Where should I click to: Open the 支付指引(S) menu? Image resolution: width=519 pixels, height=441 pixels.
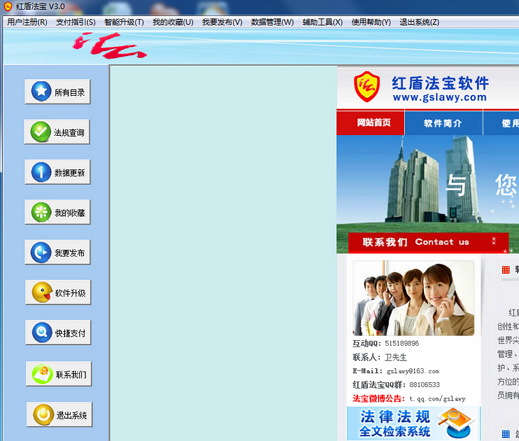[76, 22]
